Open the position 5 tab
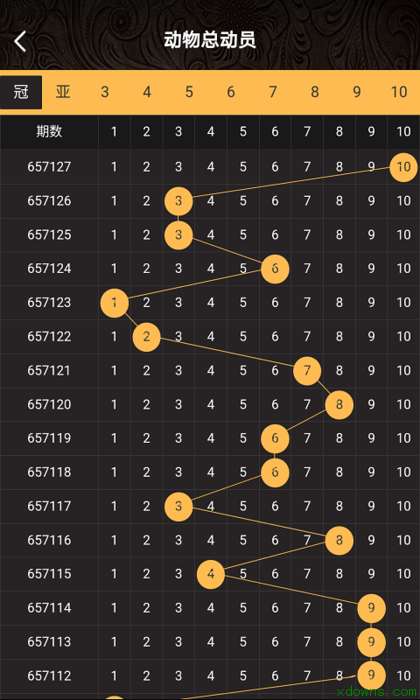Viewport: 420px width, 700px height. coord(189,92)
